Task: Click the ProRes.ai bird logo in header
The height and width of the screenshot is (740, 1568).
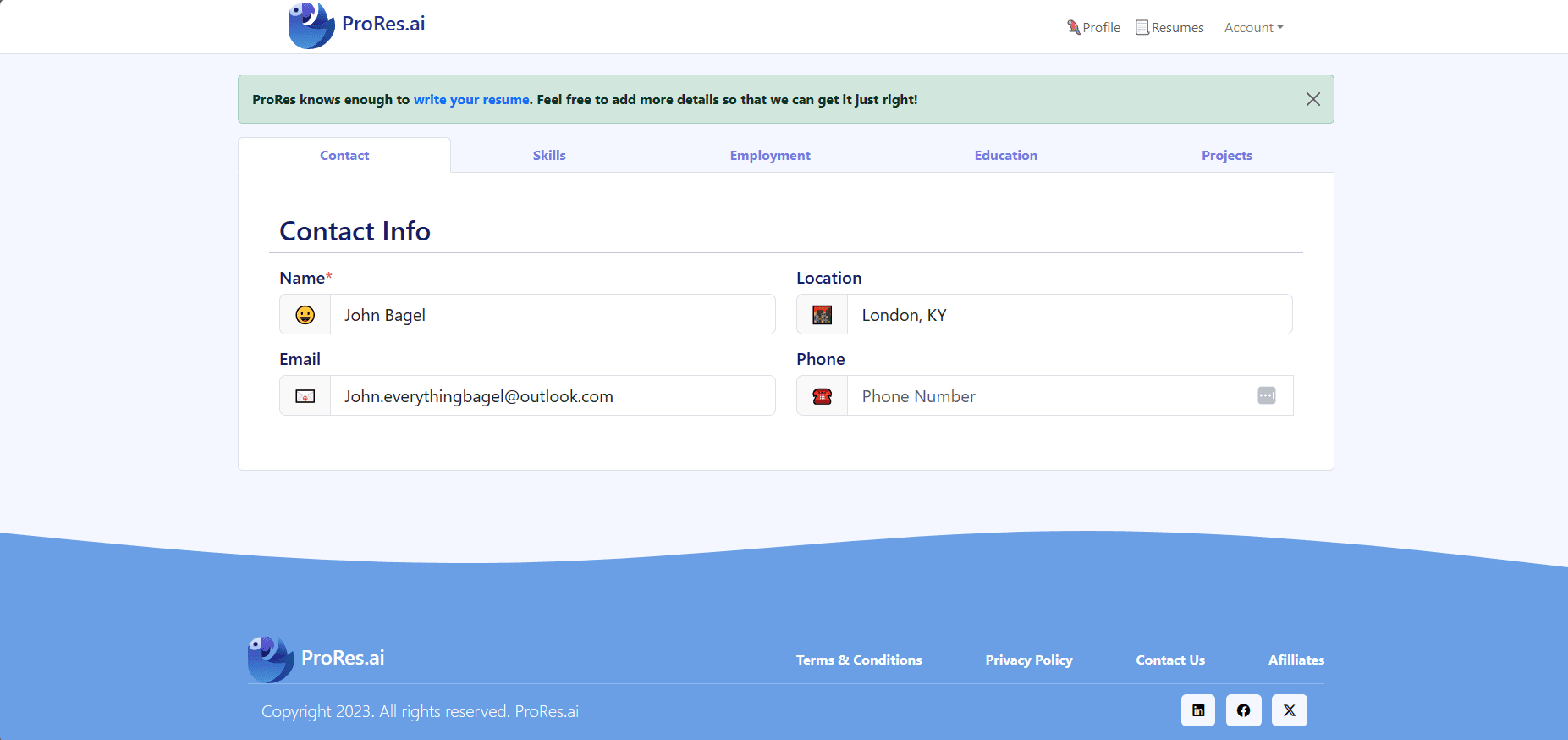Action: click(x=311, y=25)
